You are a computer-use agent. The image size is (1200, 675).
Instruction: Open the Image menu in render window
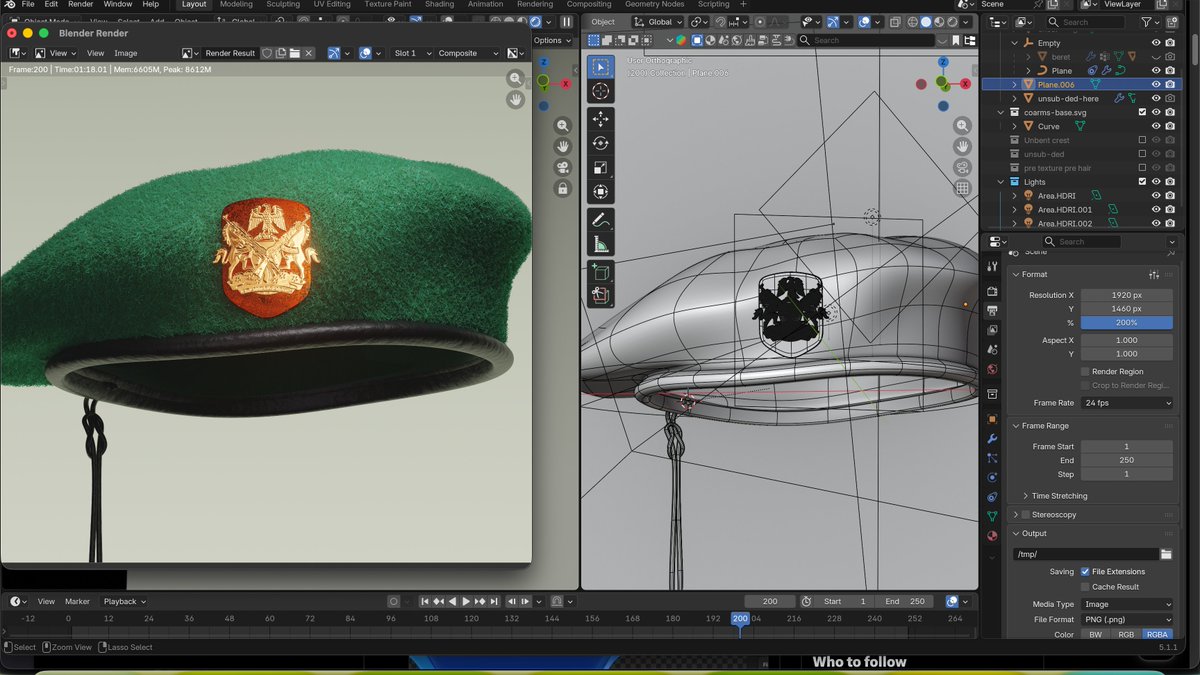click(126, 53)
